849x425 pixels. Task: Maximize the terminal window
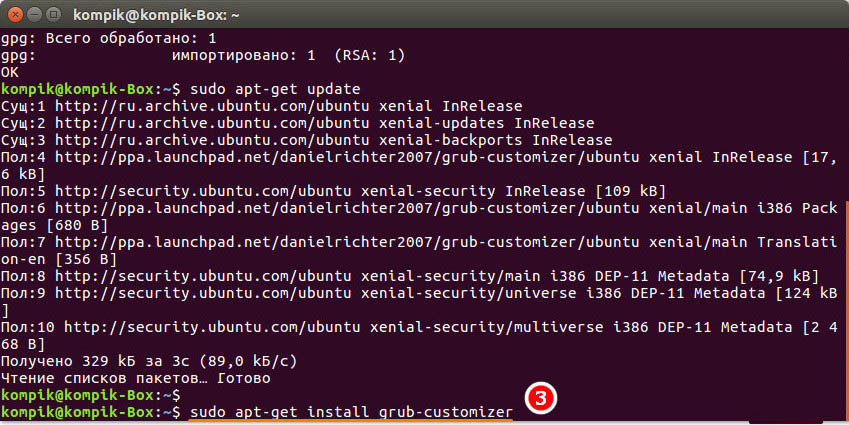tap(53, 15)
